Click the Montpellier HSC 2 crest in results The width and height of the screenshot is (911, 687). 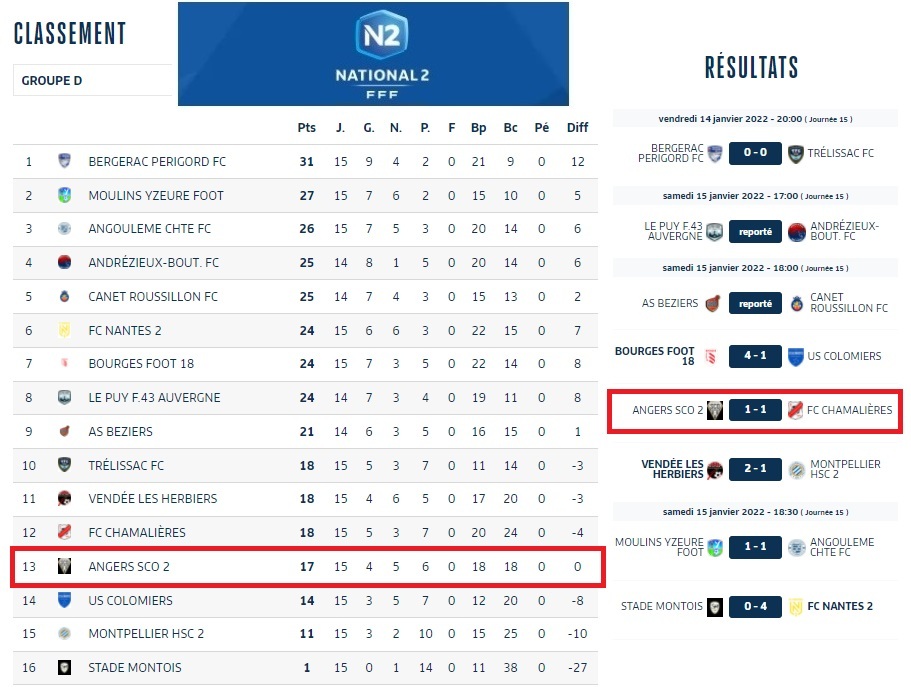tap(796, 471)
